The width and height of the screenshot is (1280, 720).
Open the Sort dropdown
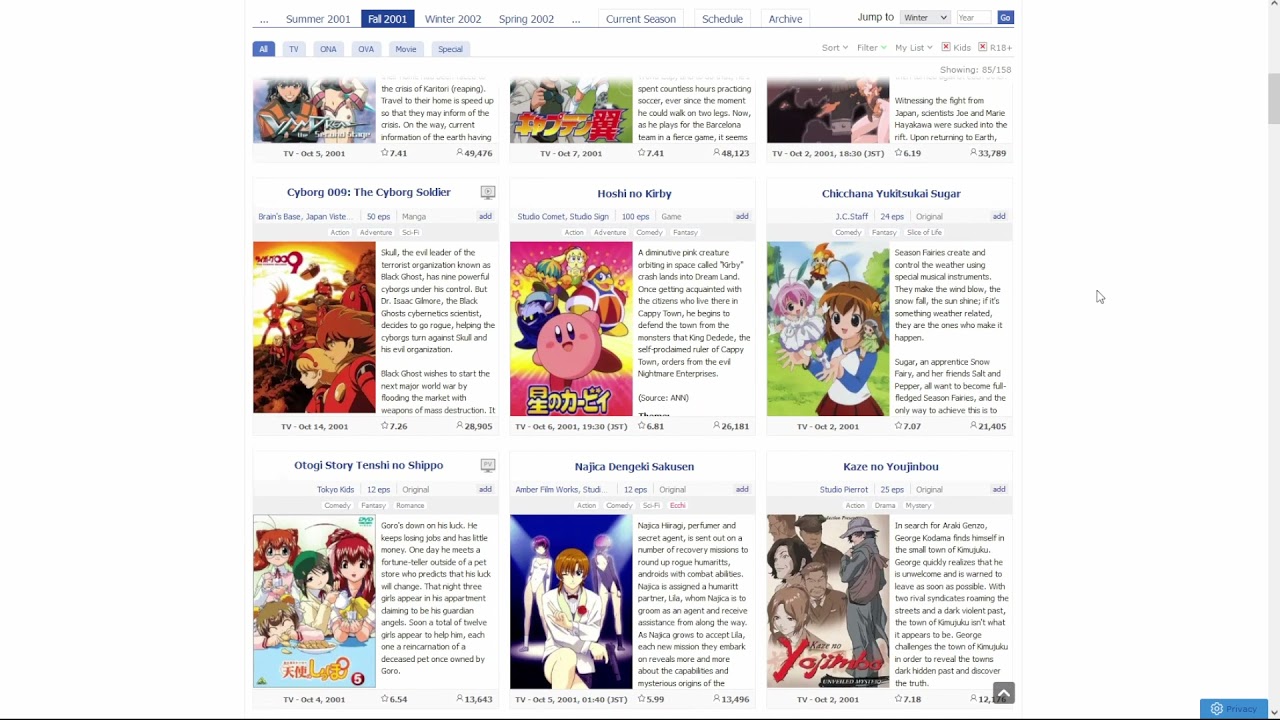(834, 48)
